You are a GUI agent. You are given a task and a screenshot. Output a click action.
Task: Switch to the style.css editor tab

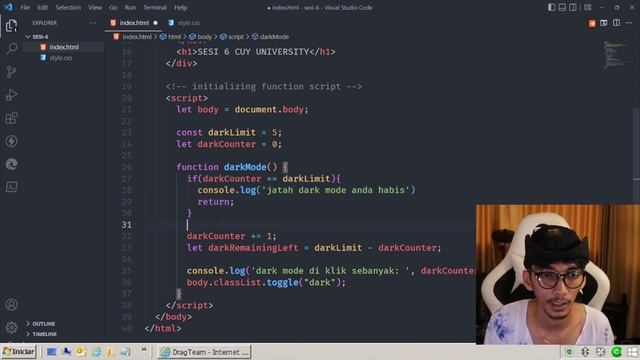(184, 23)
